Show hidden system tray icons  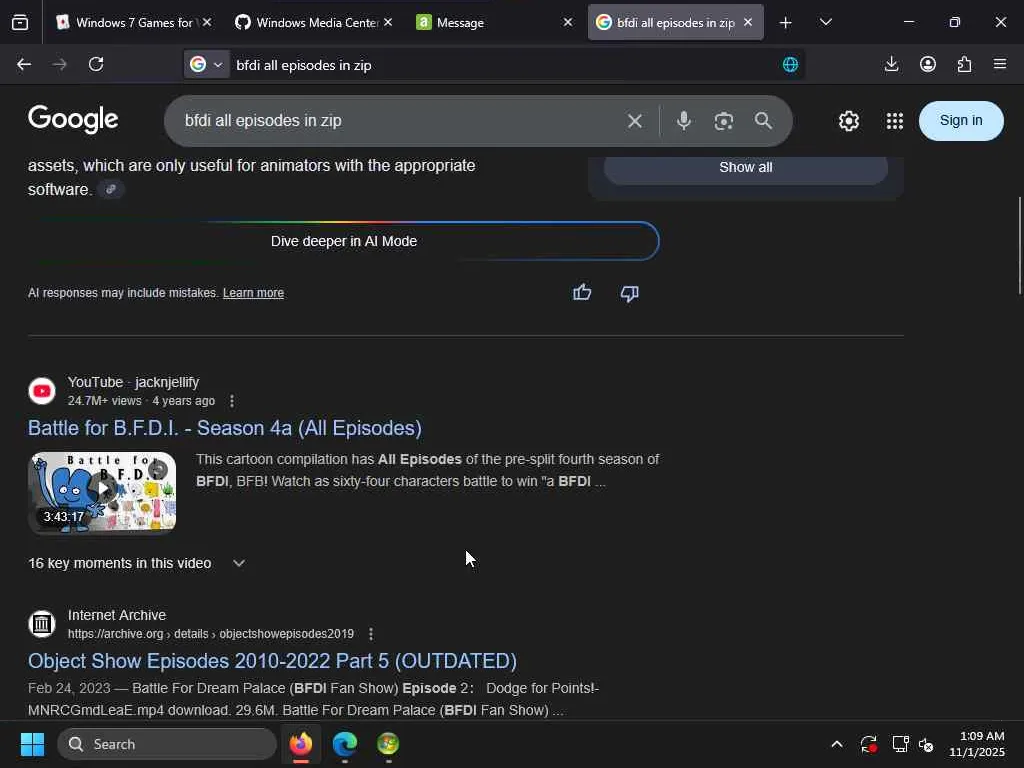click(x=837, y=744)
